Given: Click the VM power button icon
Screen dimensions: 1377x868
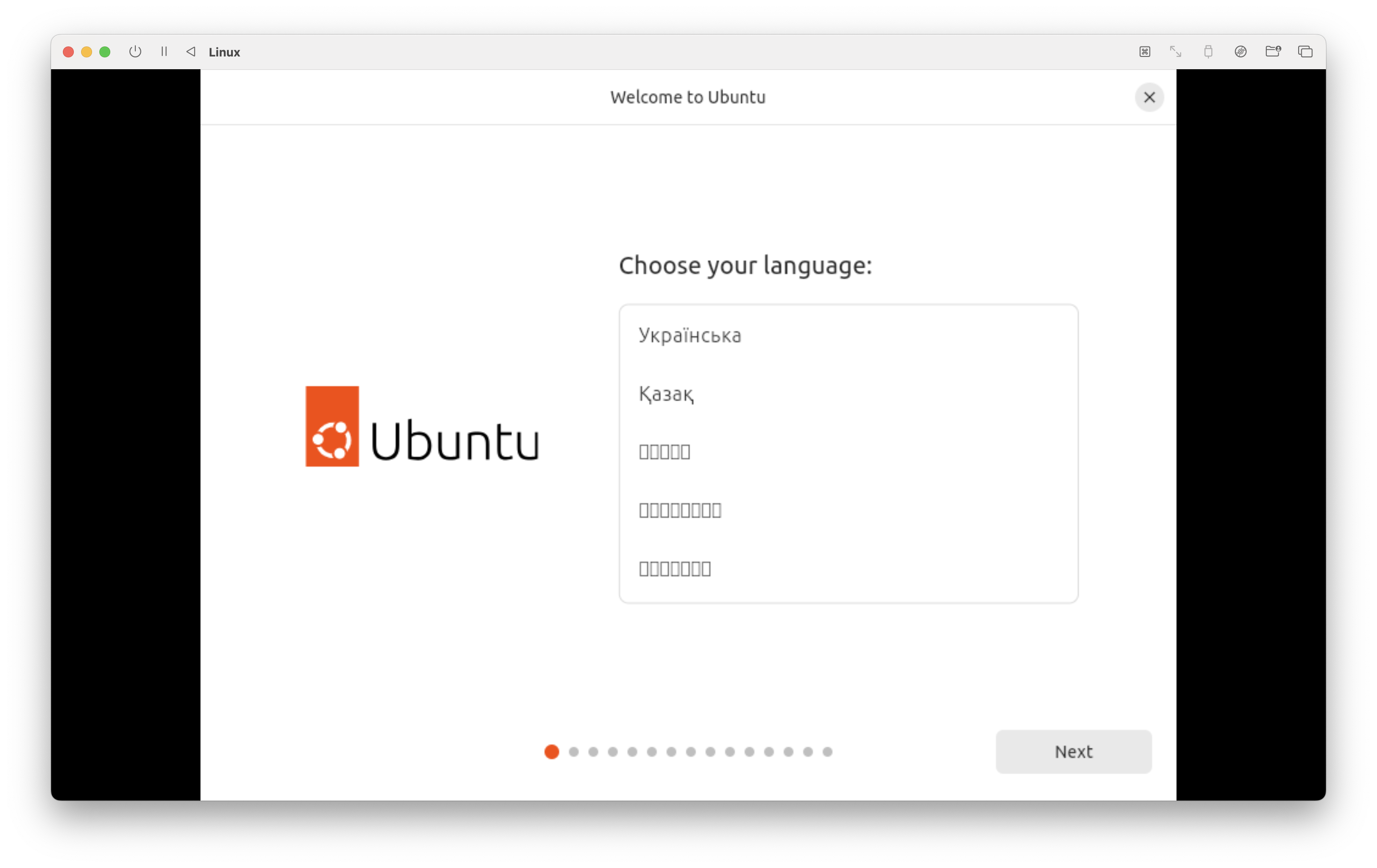Looking at the screenshot, I should pos(135,52).
